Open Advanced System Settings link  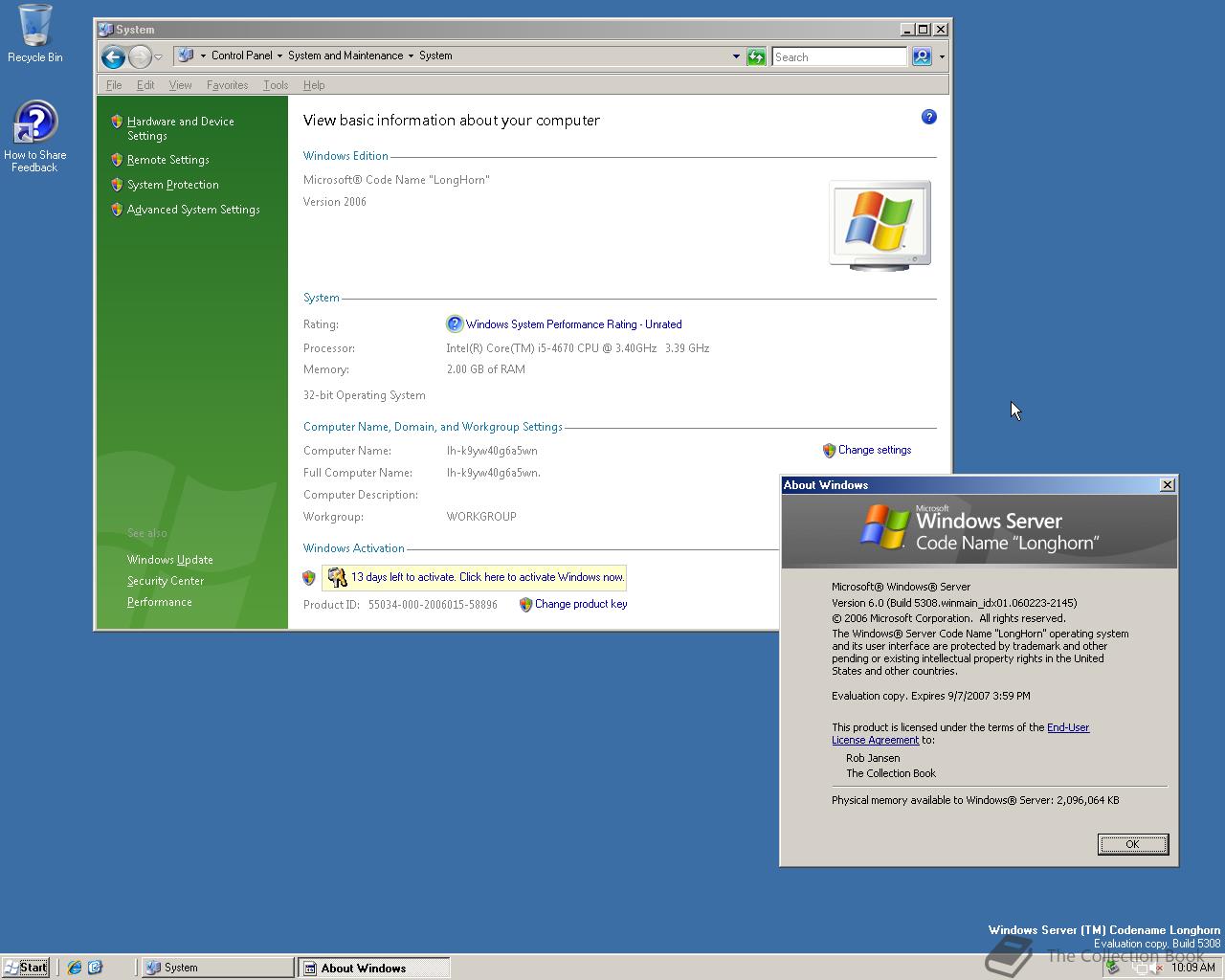193,210
